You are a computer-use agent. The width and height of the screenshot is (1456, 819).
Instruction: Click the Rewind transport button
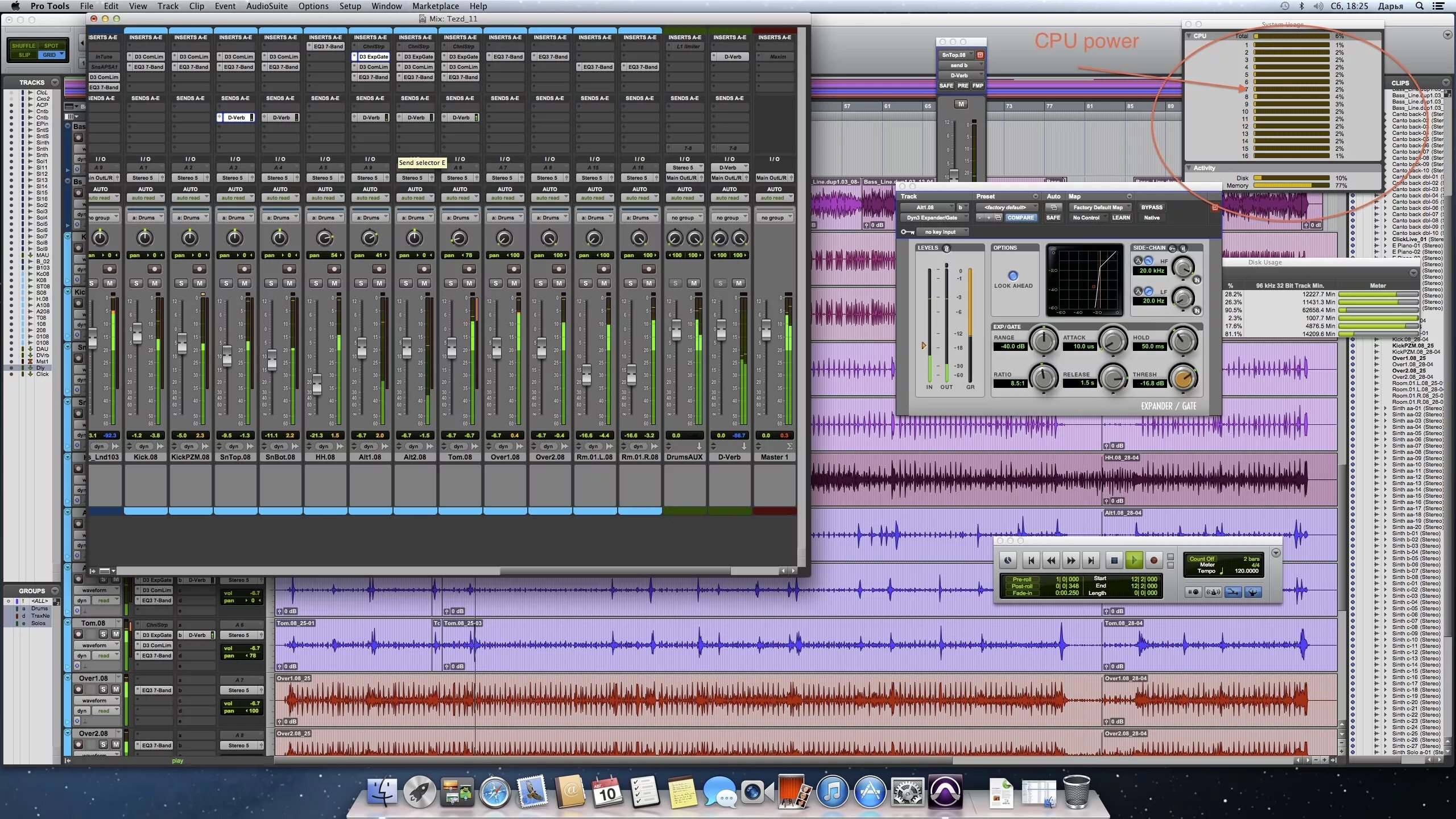(1051, 561)
